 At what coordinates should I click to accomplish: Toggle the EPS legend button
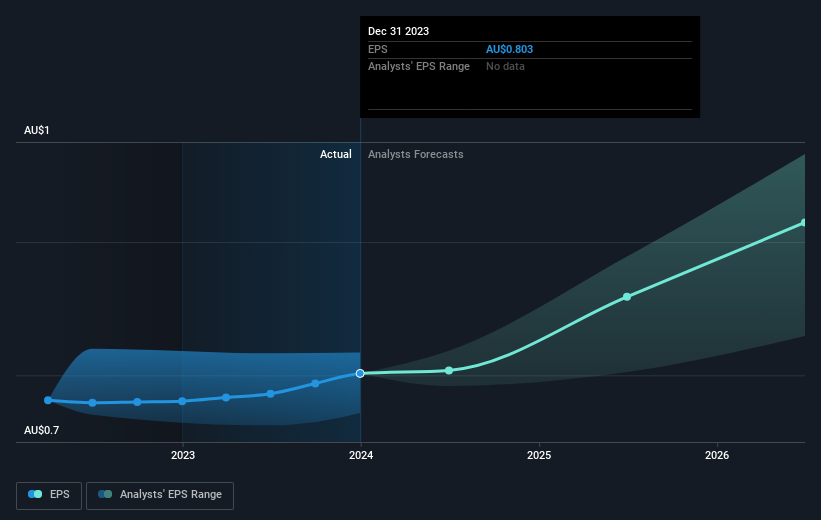click(x=49, y=495)
